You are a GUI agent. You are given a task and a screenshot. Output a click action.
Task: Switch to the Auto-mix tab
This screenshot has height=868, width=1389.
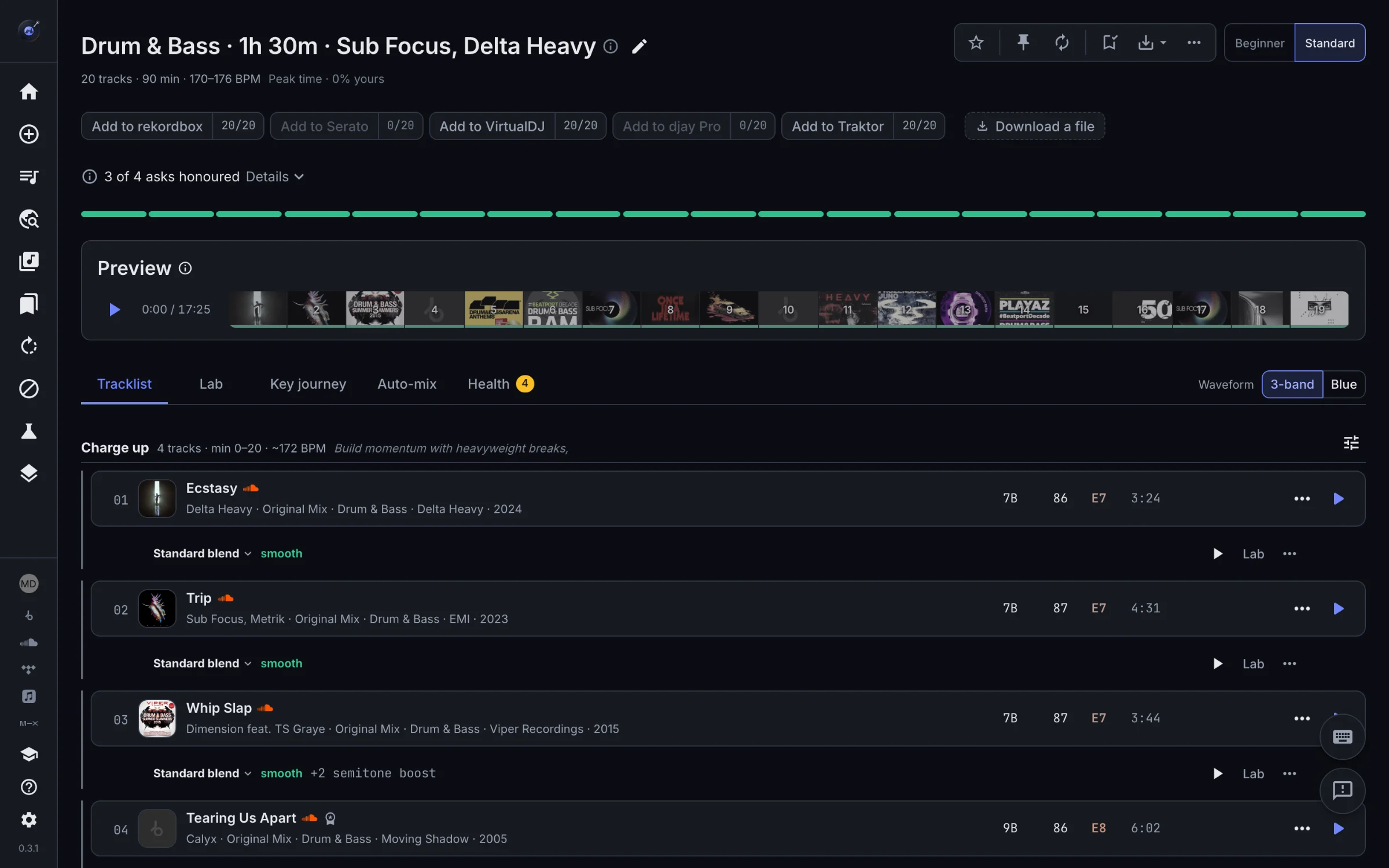[x=407, y=384]
